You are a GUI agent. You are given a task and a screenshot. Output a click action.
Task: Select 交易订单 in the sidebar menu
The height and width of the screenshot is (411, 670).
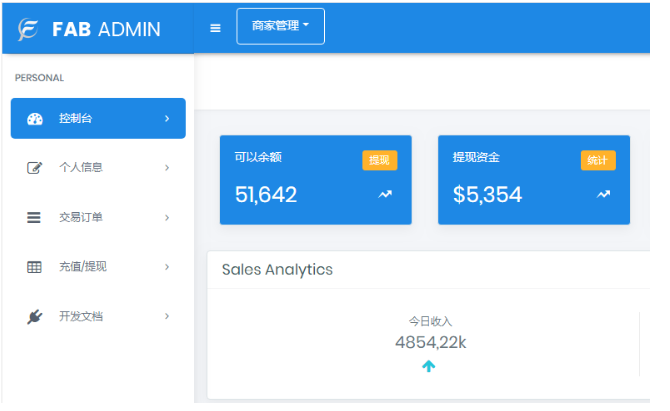80,217
